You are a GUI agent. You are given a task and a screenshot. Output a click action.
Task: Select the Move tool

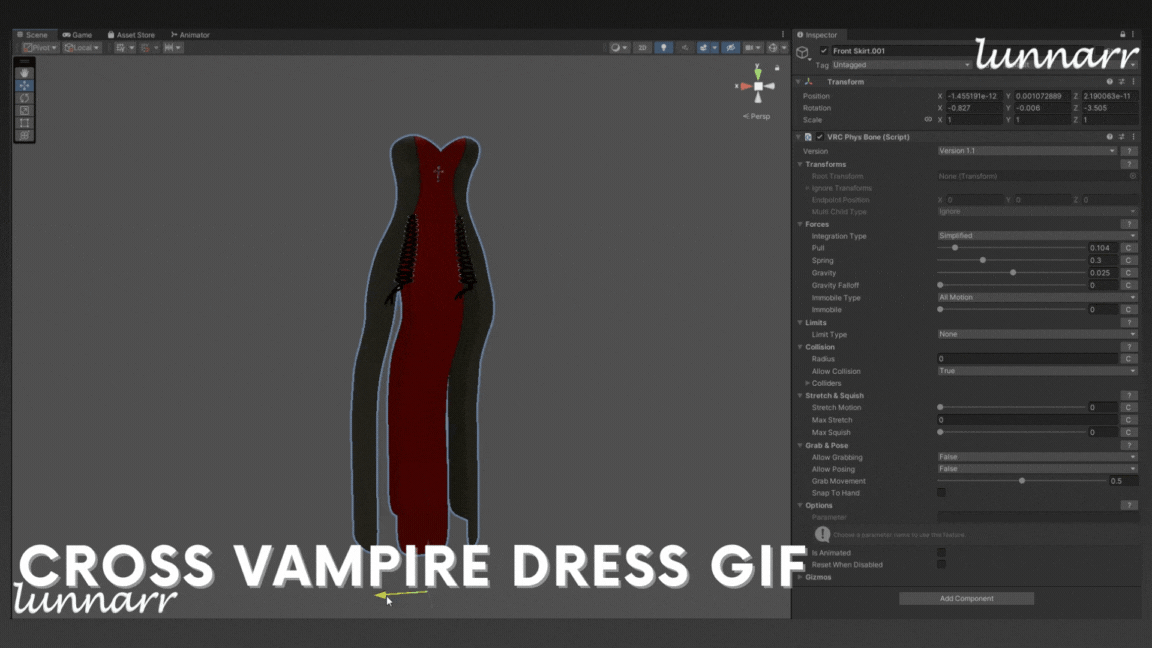(x=25, y=86)
